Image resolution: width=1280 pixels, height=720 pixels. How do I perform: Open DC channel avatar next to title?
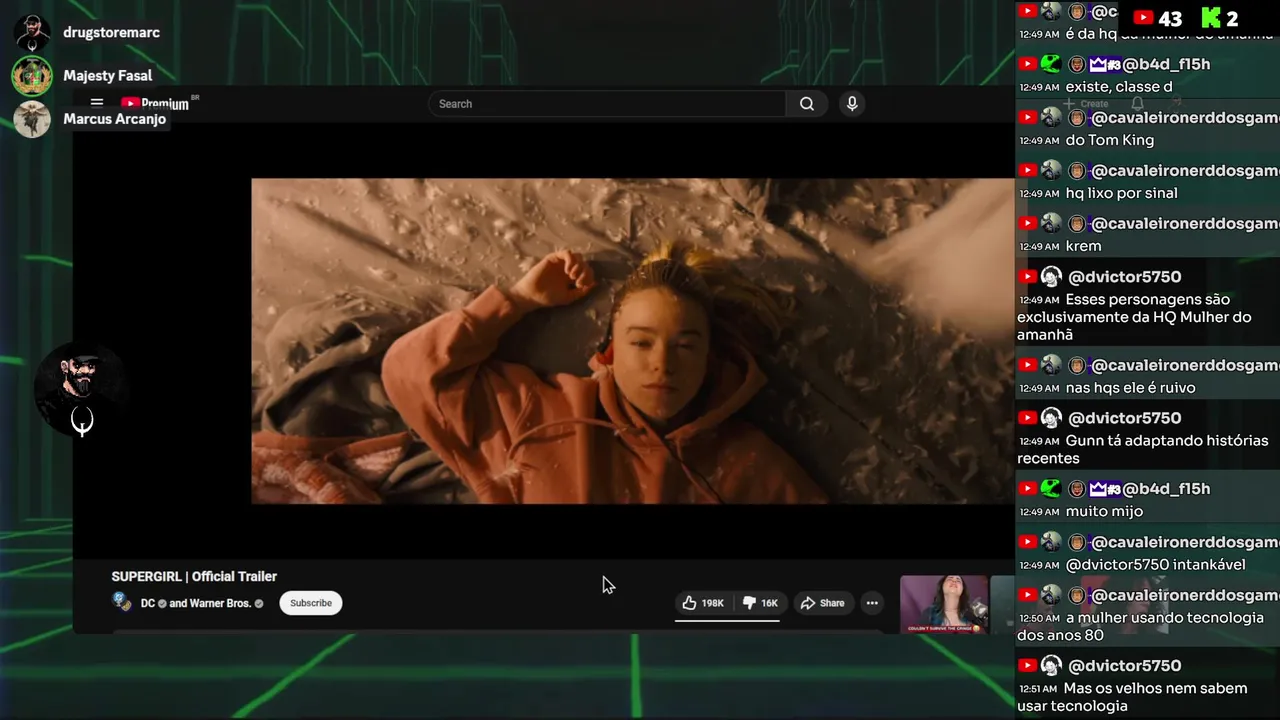point(122,602)
